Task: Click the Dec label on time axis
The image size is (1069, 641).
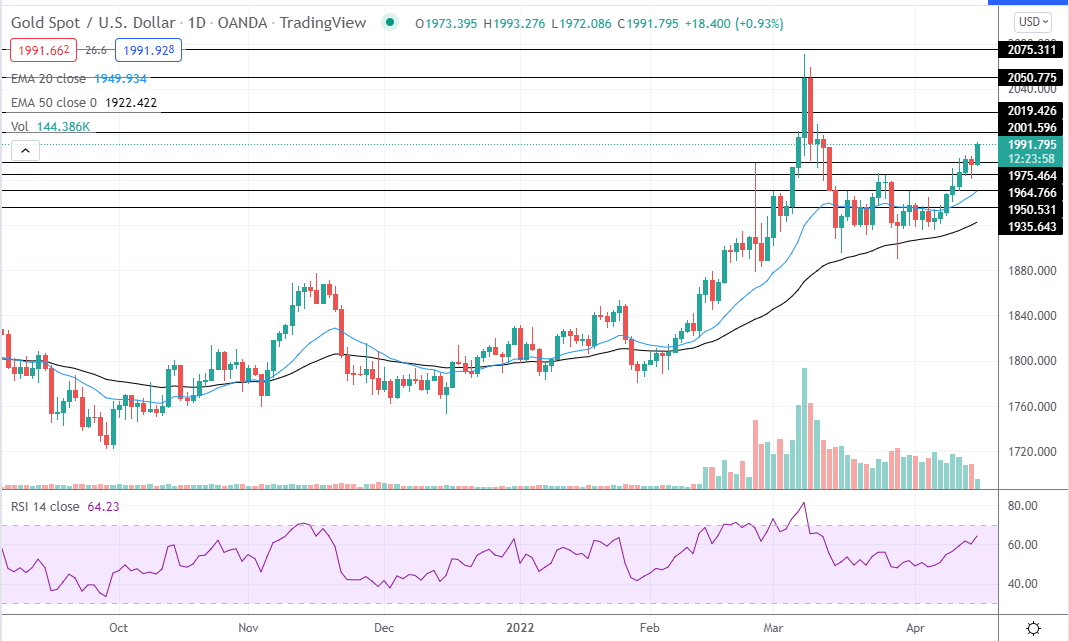Action: click(x=384, y=627)
